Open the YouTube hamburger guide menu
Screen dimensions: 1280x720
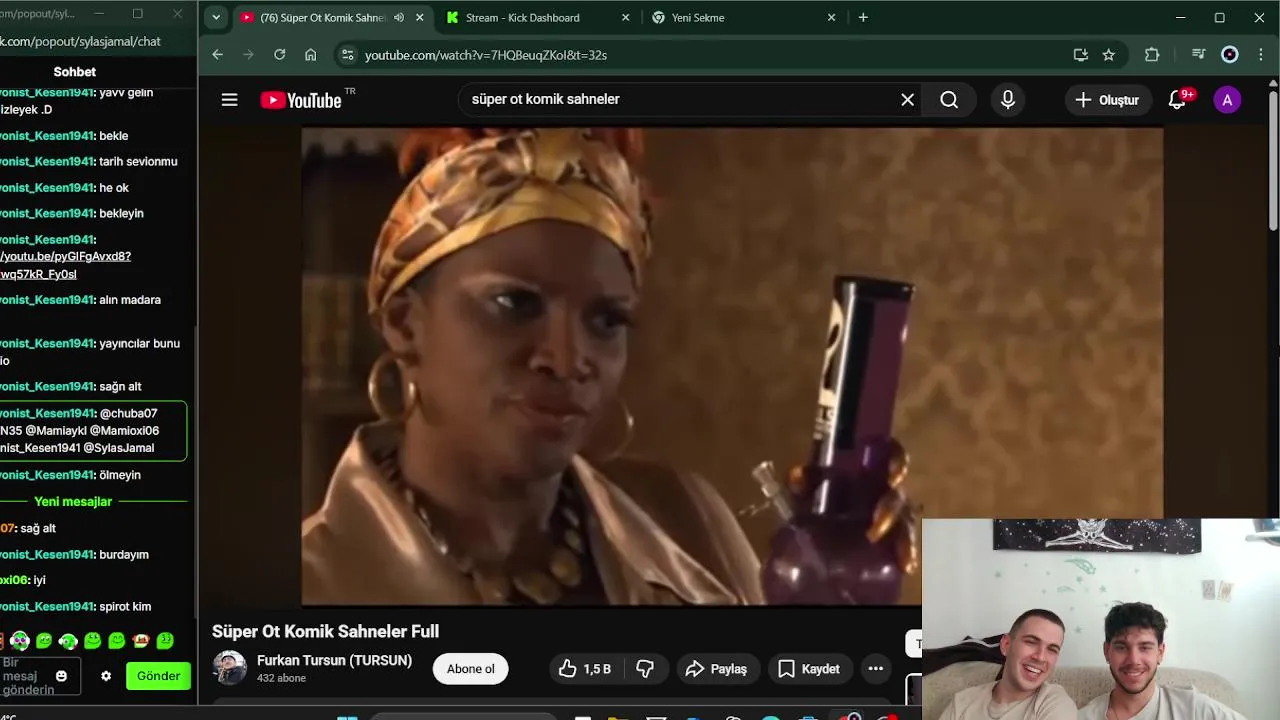coord(229,100)
